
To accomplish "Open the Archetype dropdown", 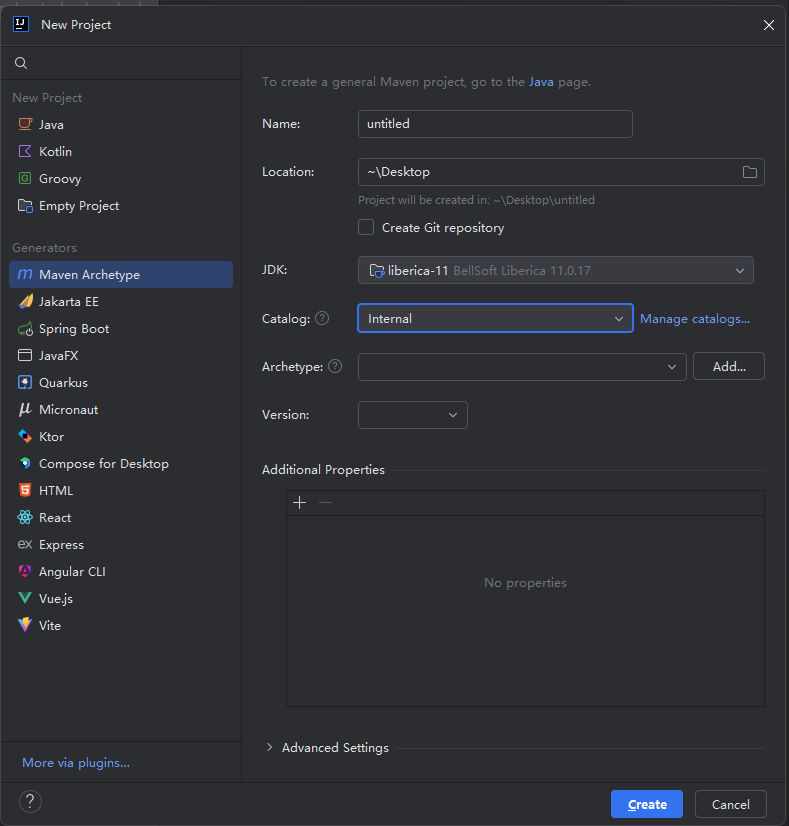I will tap(522, 367).
